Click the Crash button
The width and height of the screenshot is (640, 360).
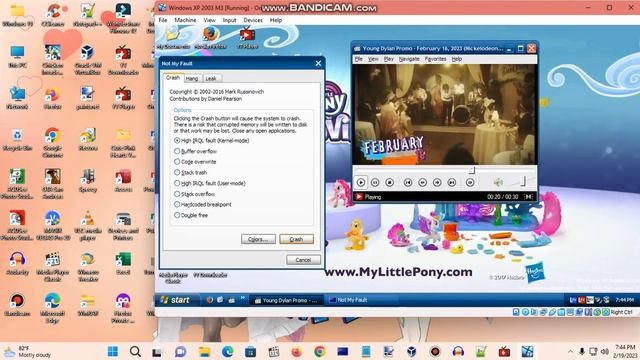tap(296, 239)
